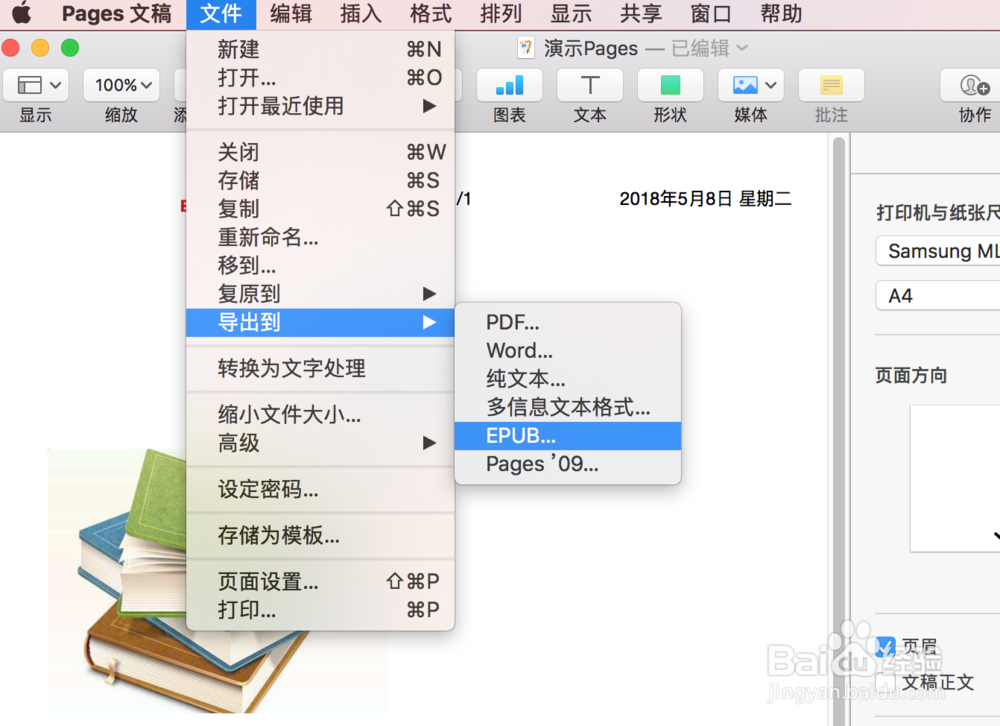Enable the 文稿正文 checkbox
The height and width of the screenshot is (726, 1000).
[x=884, y=682]
